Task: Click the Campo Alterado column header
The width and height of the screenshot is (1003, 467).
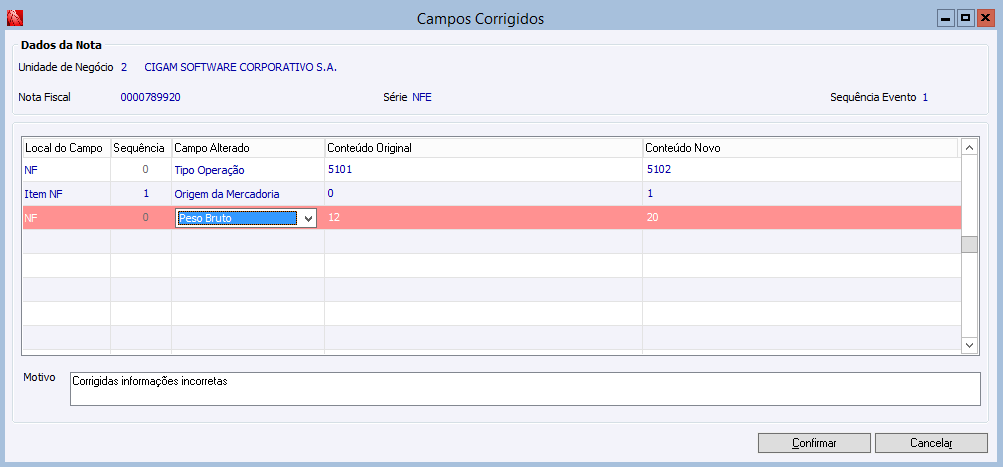Action: 247,148
